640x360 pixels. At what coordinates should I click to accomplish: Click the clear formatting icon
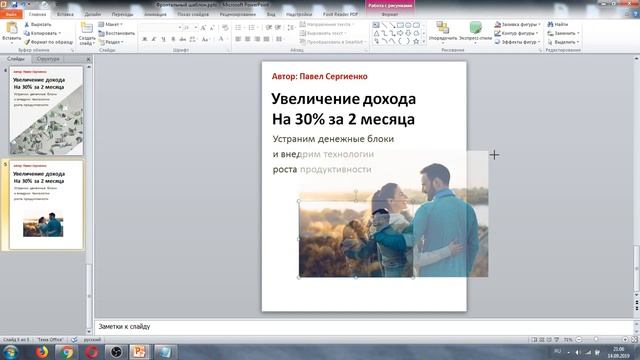(225, 27)
